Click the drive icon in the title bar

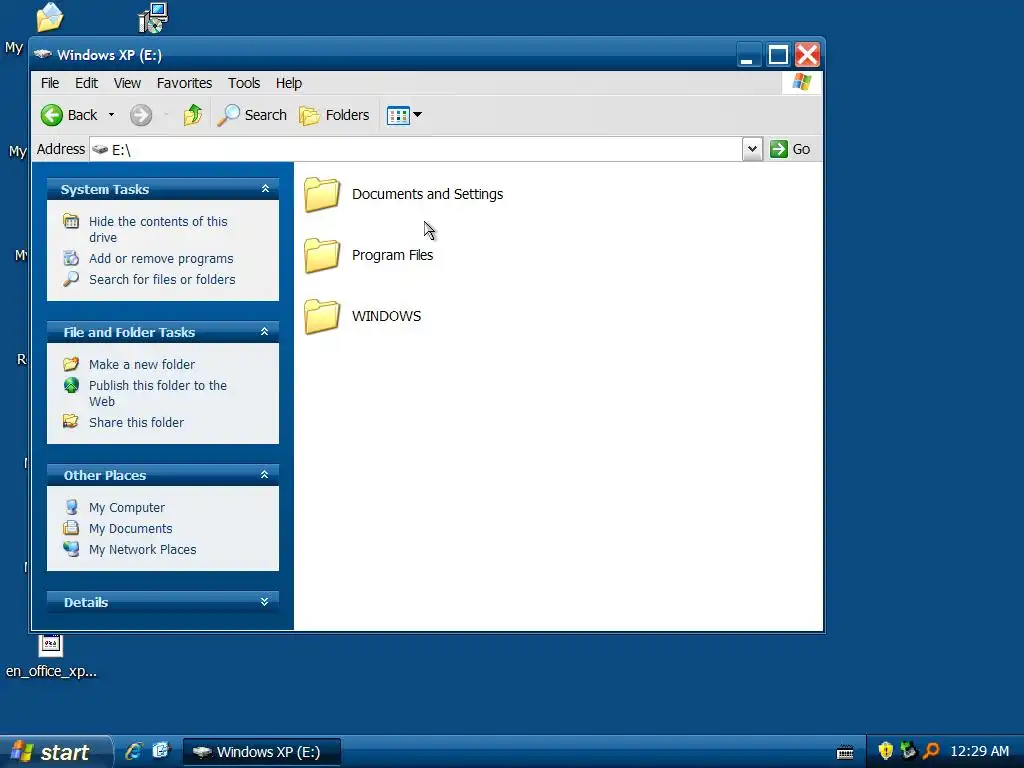click(x=42, y=54)
